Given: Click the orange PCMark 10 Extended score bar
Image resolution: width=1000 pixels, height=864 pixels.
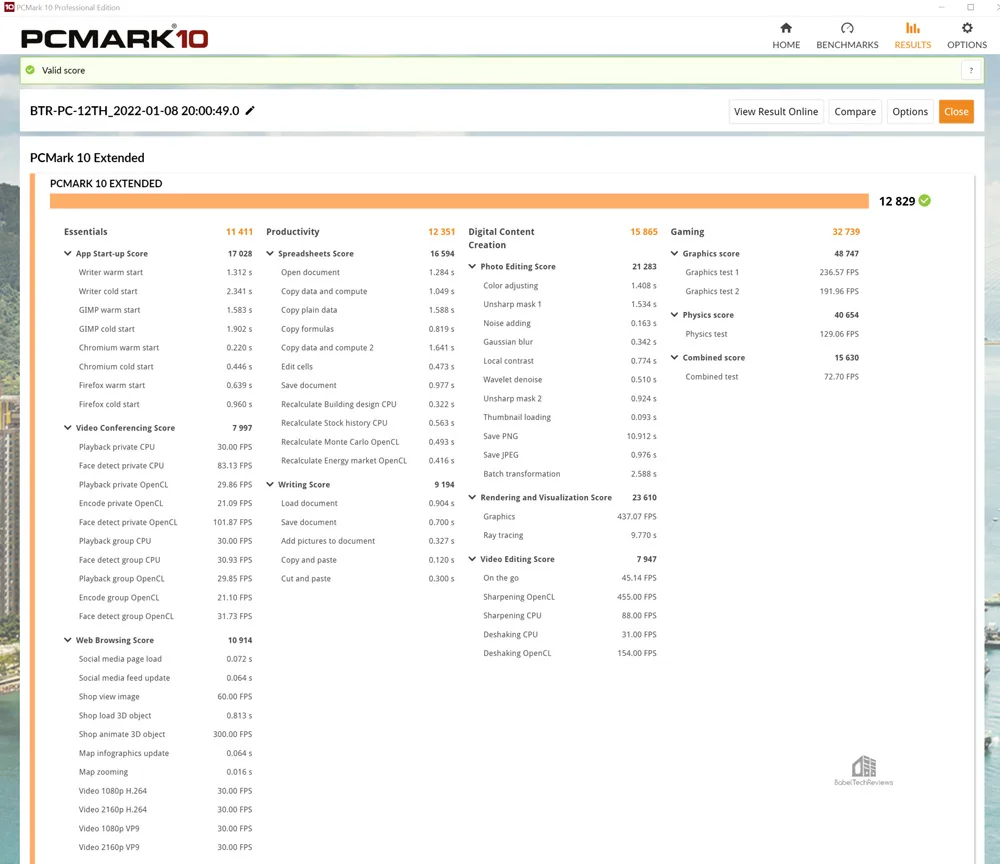Looking at the screenshot, I should point(459,201).
